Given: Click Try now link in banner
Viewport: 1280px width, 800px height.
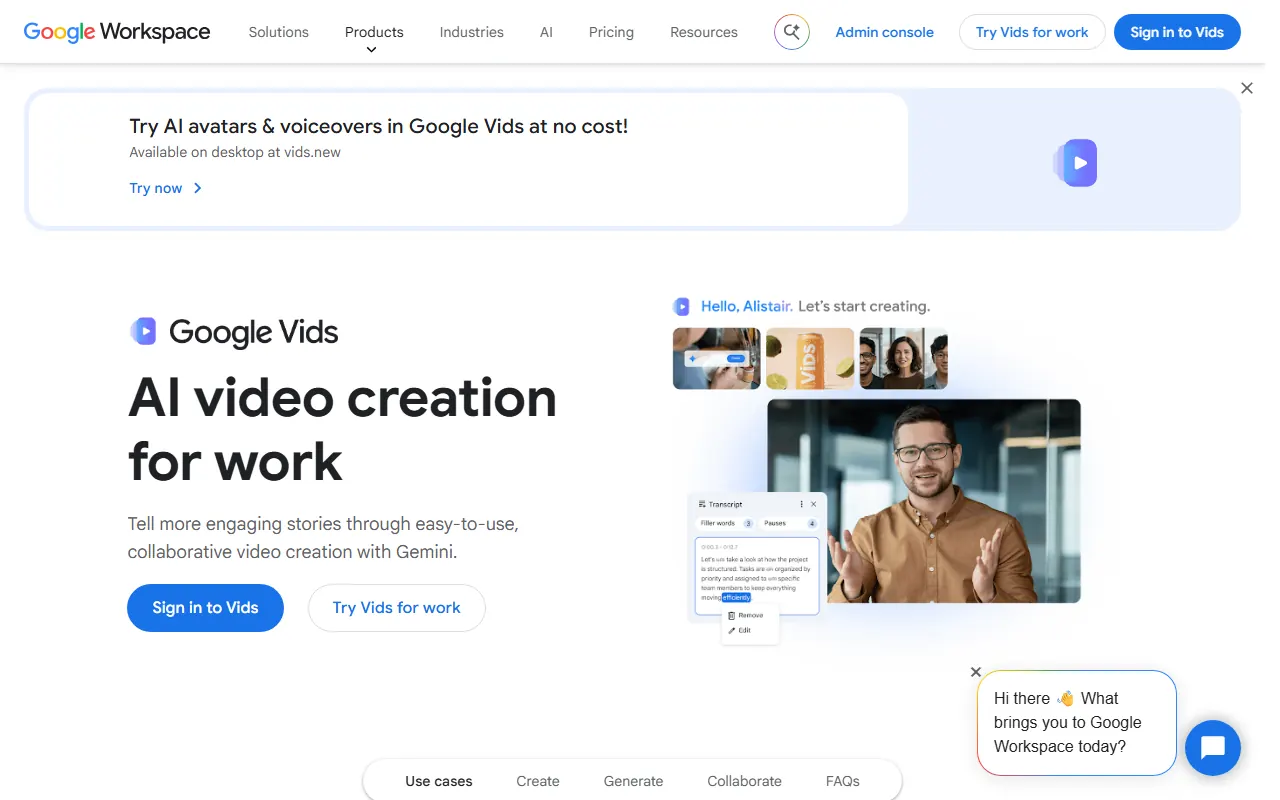Looking at the screenshot, I should coord(156,188).
